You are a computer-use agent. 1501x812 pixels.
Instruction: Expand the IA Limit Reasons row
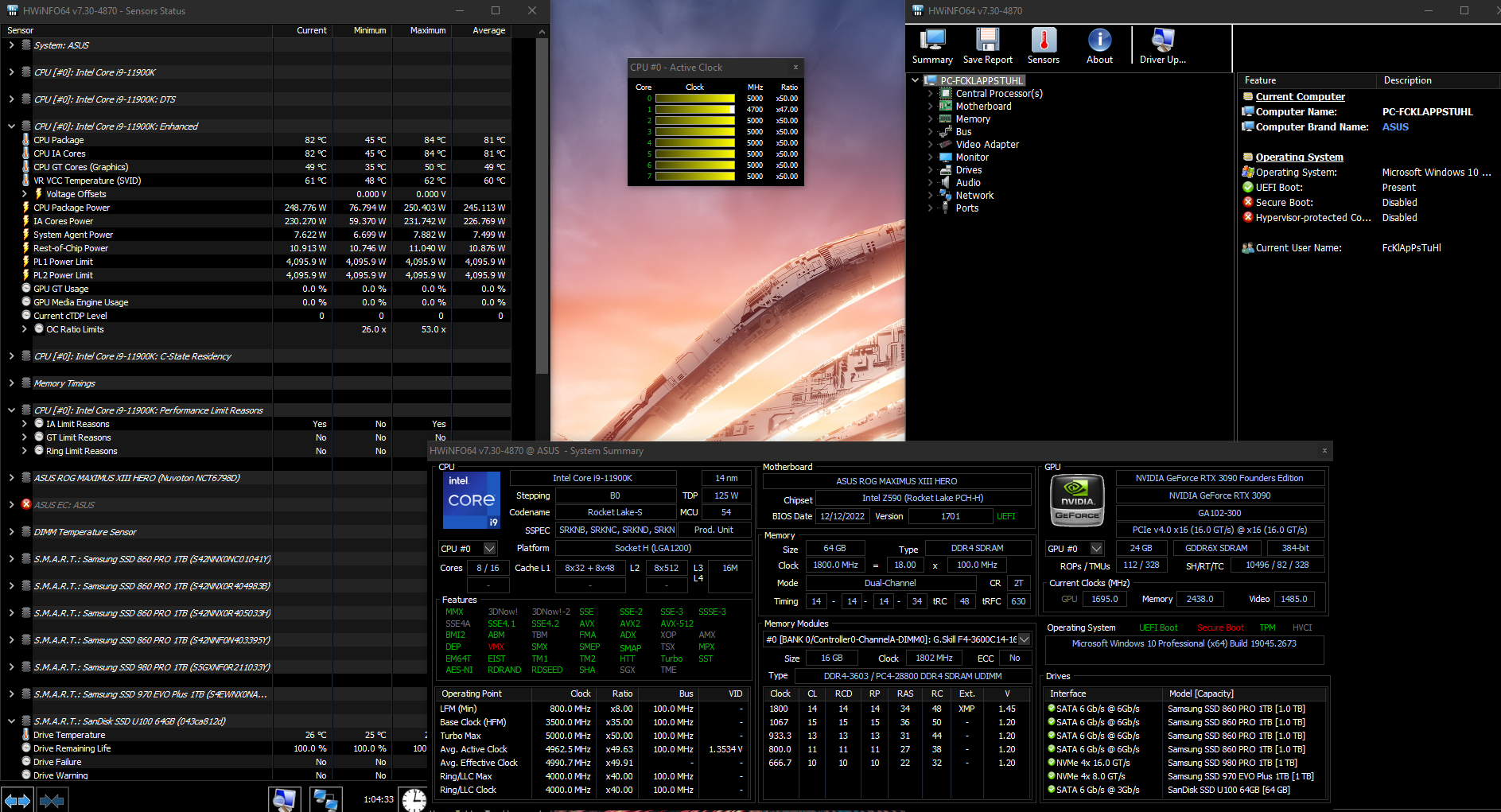click(x=24, y=424)
